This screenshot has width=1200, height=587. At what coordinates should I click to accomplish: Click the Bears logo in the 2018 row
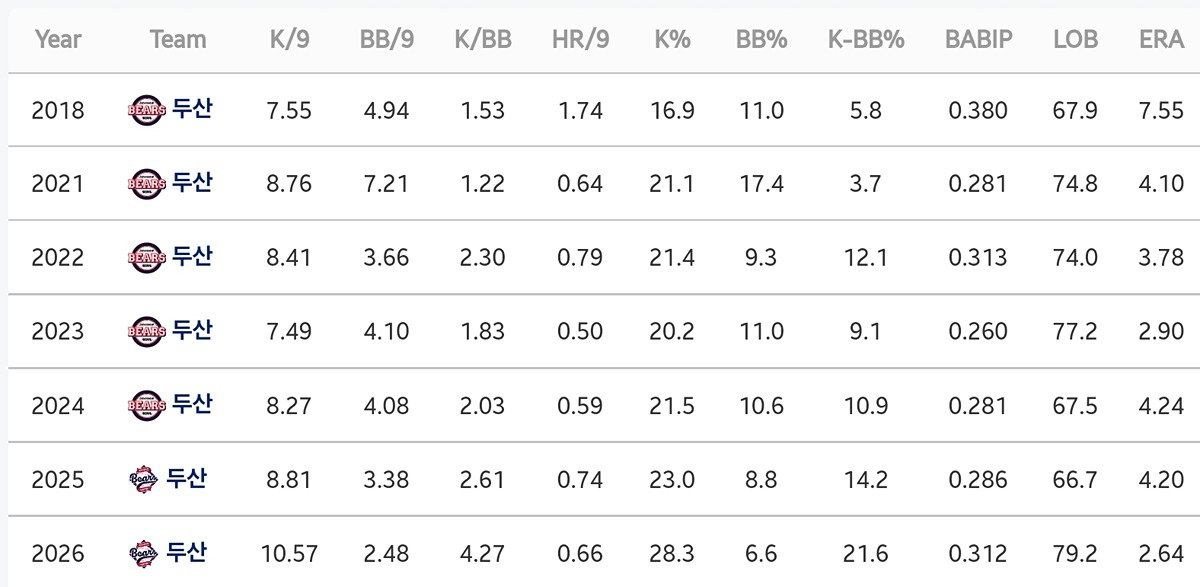147,110
